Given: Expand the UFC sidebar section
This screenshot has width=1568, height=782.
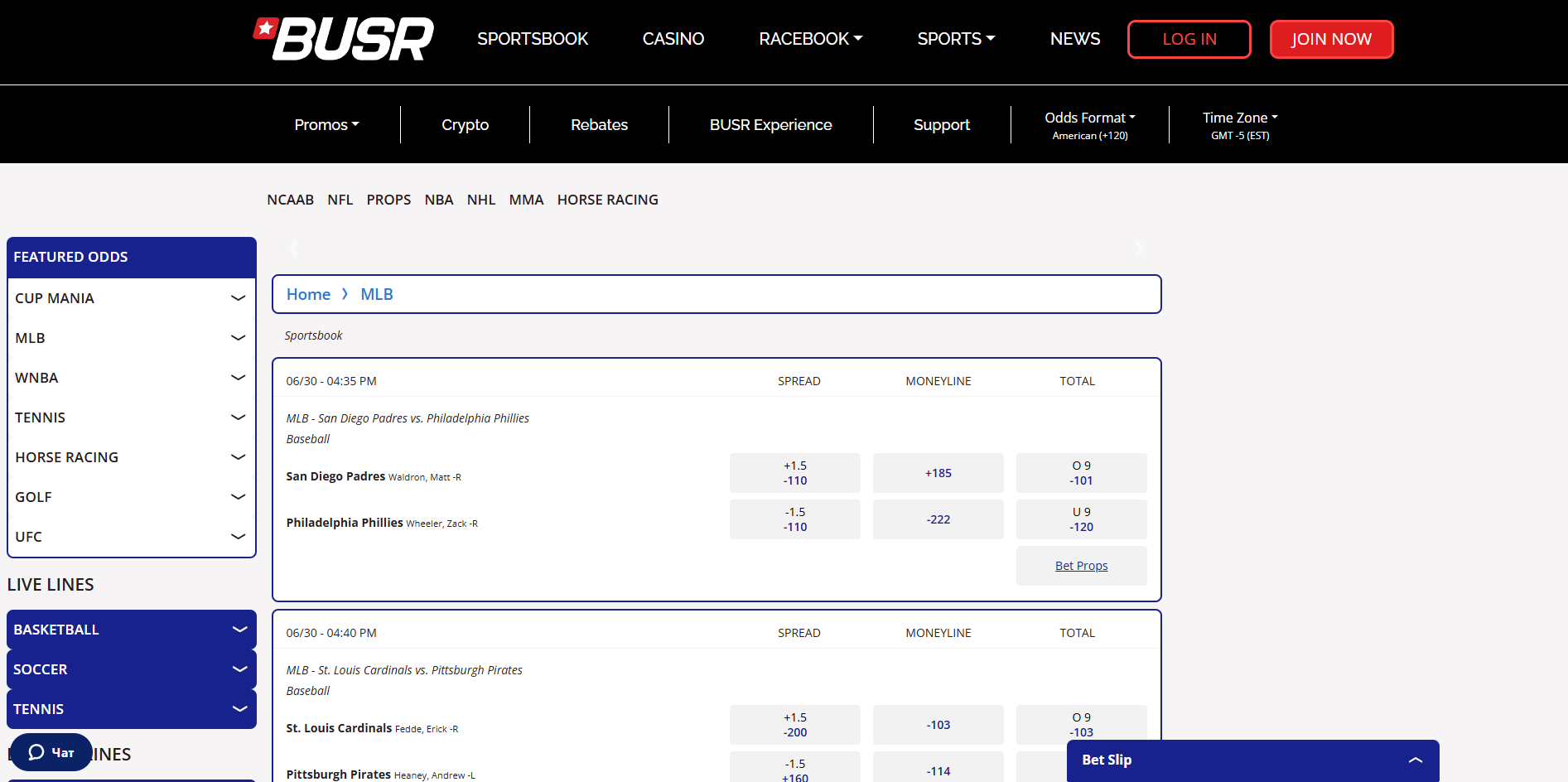Looking at the screenshot, I should pyautogui.click(x=132, y=537).
